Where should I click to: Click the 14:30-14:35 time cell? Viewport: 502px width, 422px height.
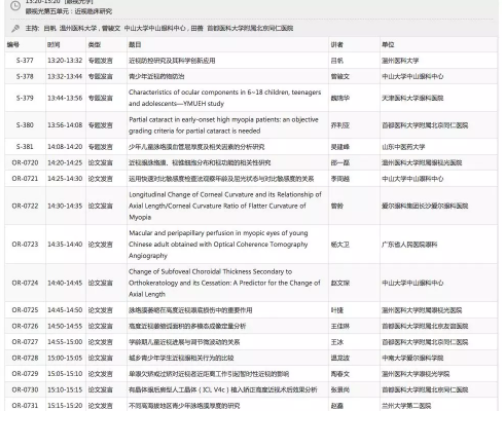(x=65, y=206)
